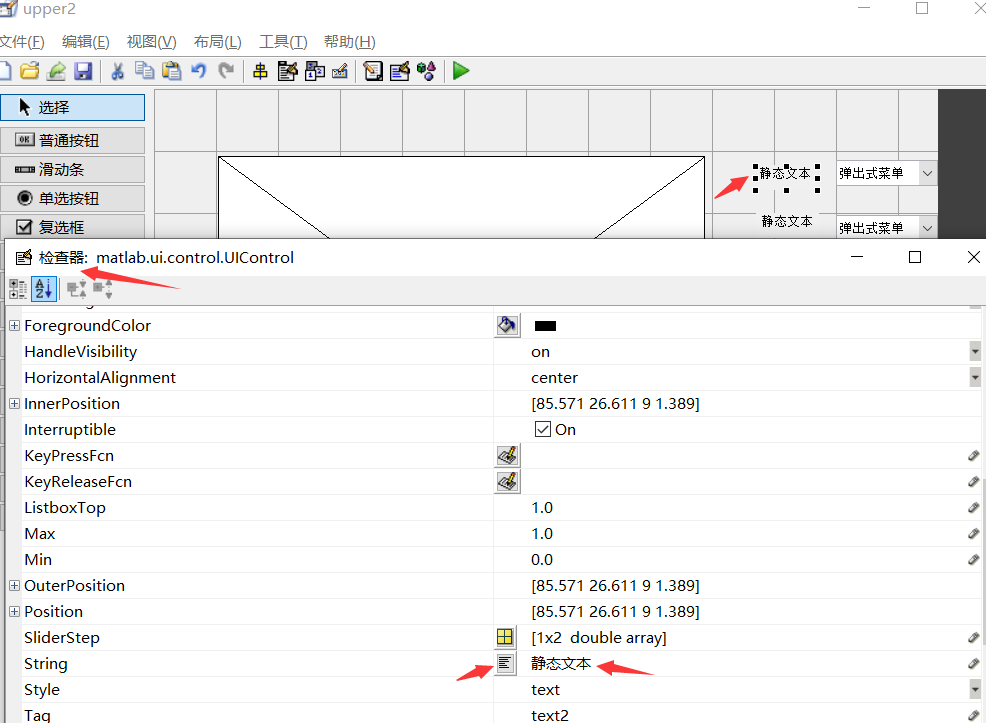Choose the 单选按钮 radio button component
This screenshot has height=723, width=986.
click(x=72, y=199)
